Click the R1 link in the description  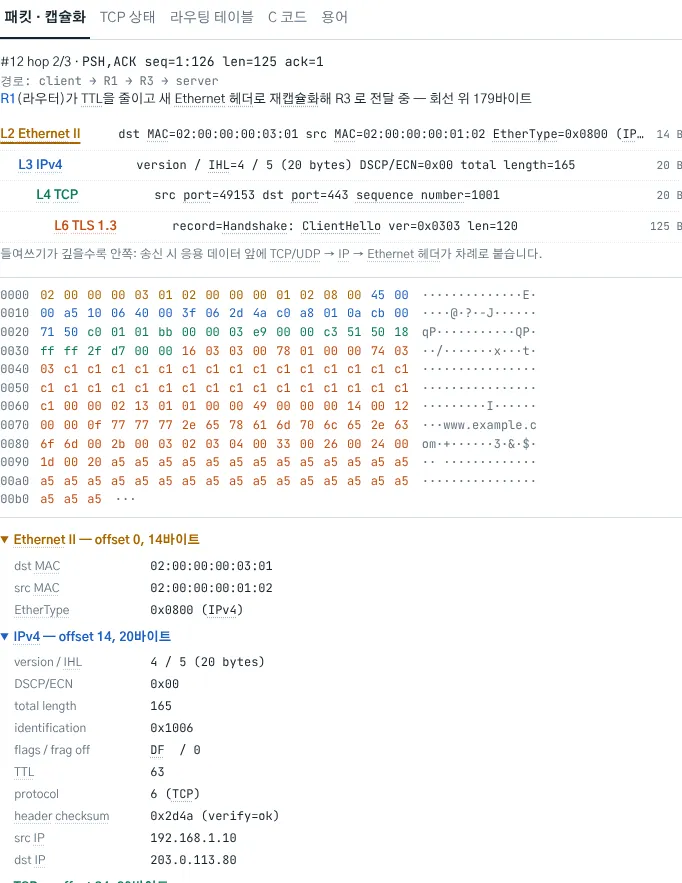(8, 99)
